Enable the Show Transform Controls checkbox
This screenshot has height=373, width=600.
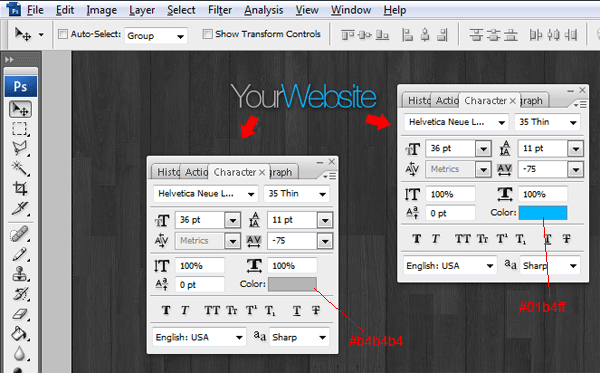click(207, 34)
